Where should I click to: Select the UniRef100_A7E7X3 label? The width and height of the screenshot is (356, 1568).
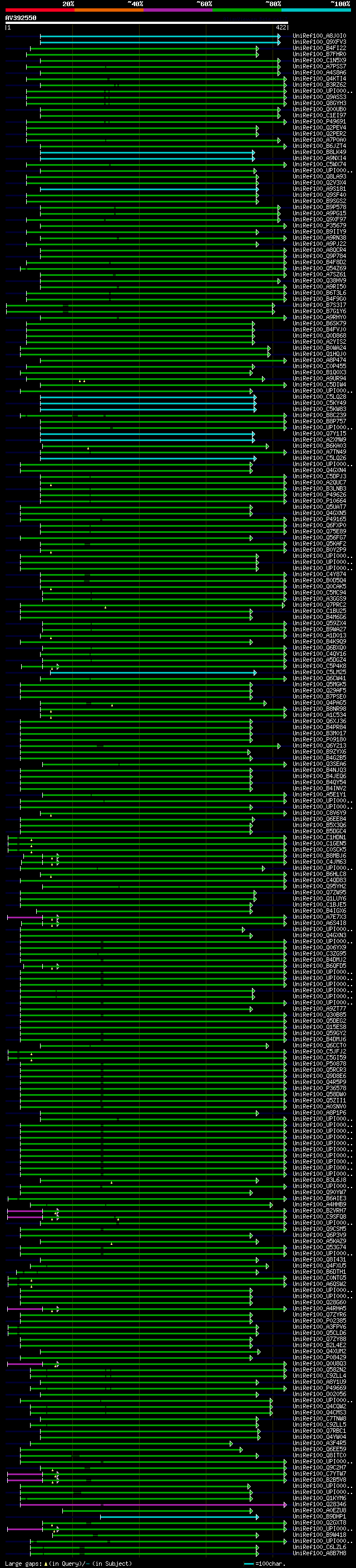click(319, 917)
